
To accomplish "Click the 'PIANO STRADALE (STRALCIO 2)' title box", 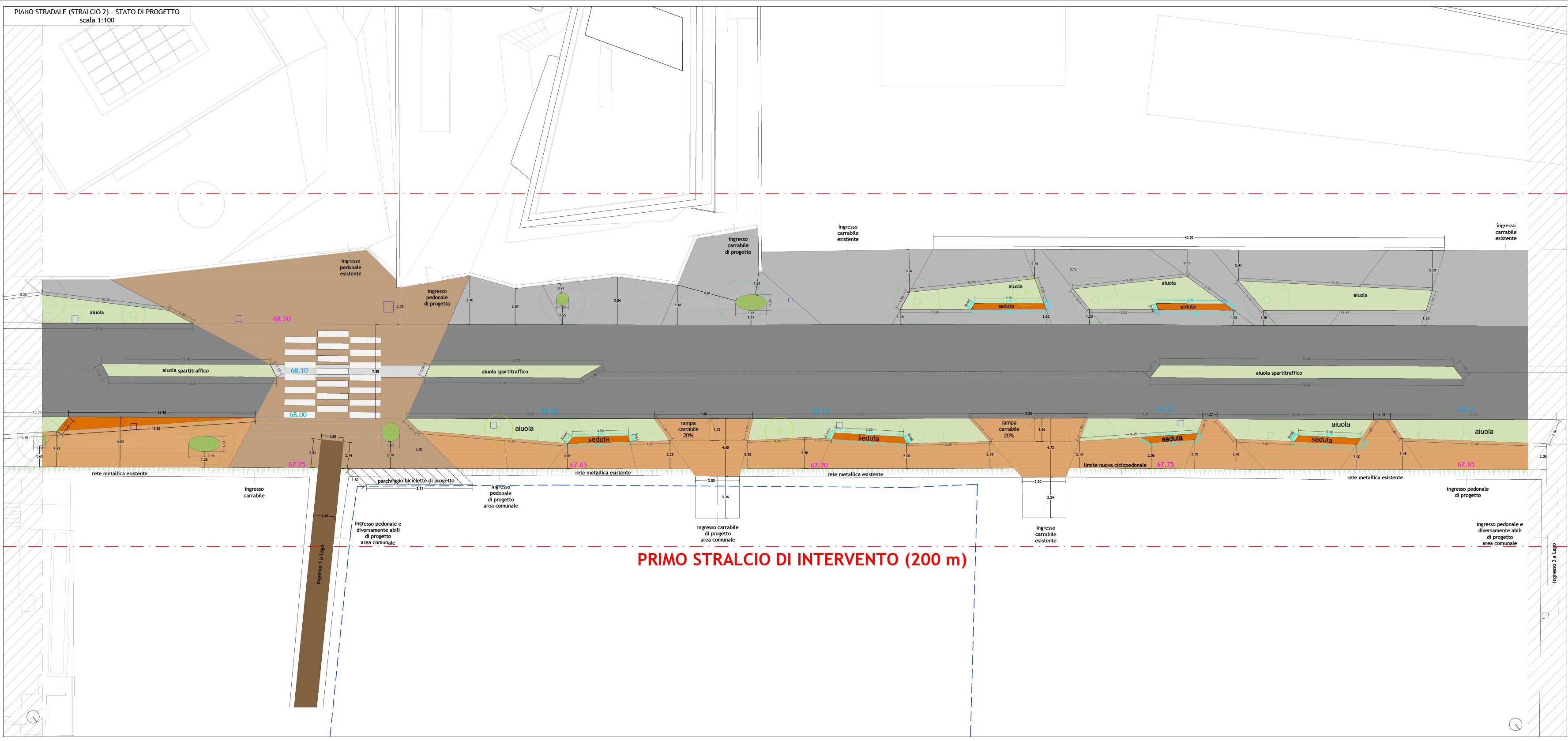I will (97, 15).
